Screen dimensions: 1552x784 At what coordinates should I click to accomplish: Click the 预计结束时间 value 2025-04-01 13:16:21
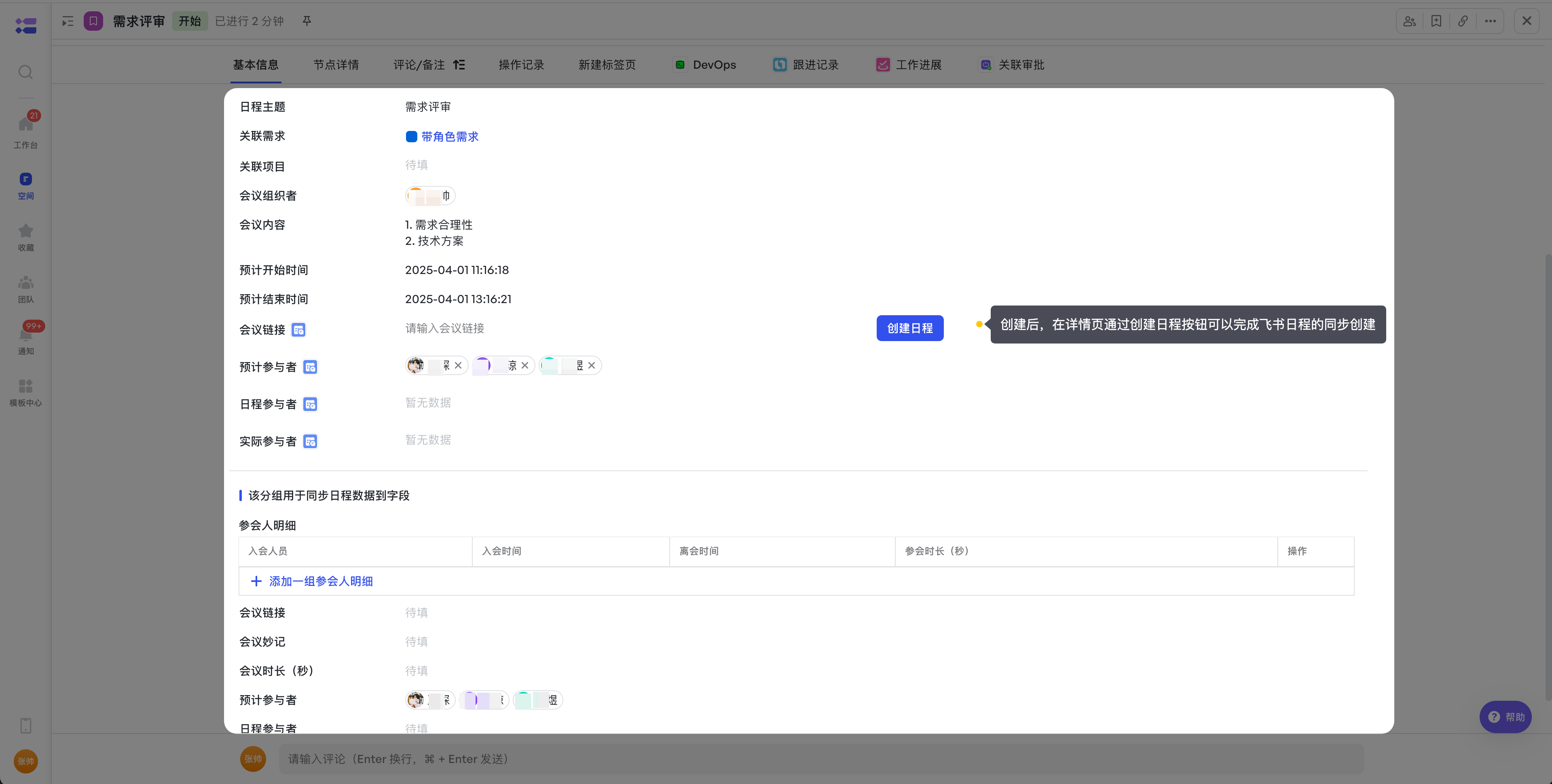[458, 299]
